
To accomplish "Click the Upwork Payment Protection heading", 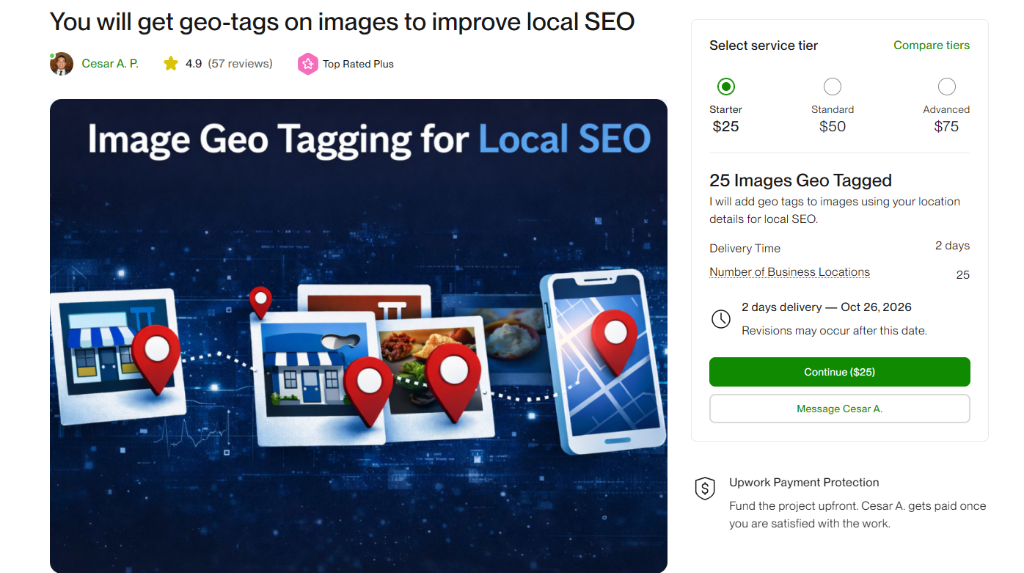I will 804,482.
